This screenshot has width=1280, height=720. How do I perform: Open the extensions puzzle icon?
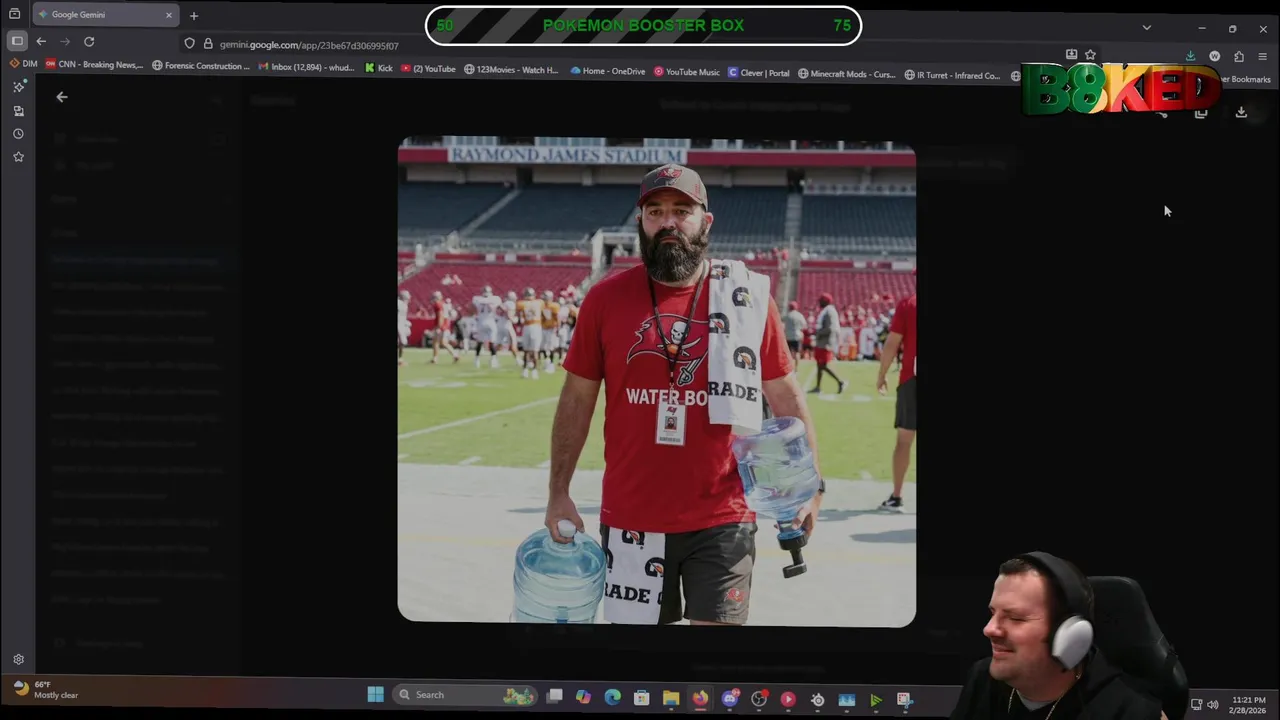(x=1239, y=56)
